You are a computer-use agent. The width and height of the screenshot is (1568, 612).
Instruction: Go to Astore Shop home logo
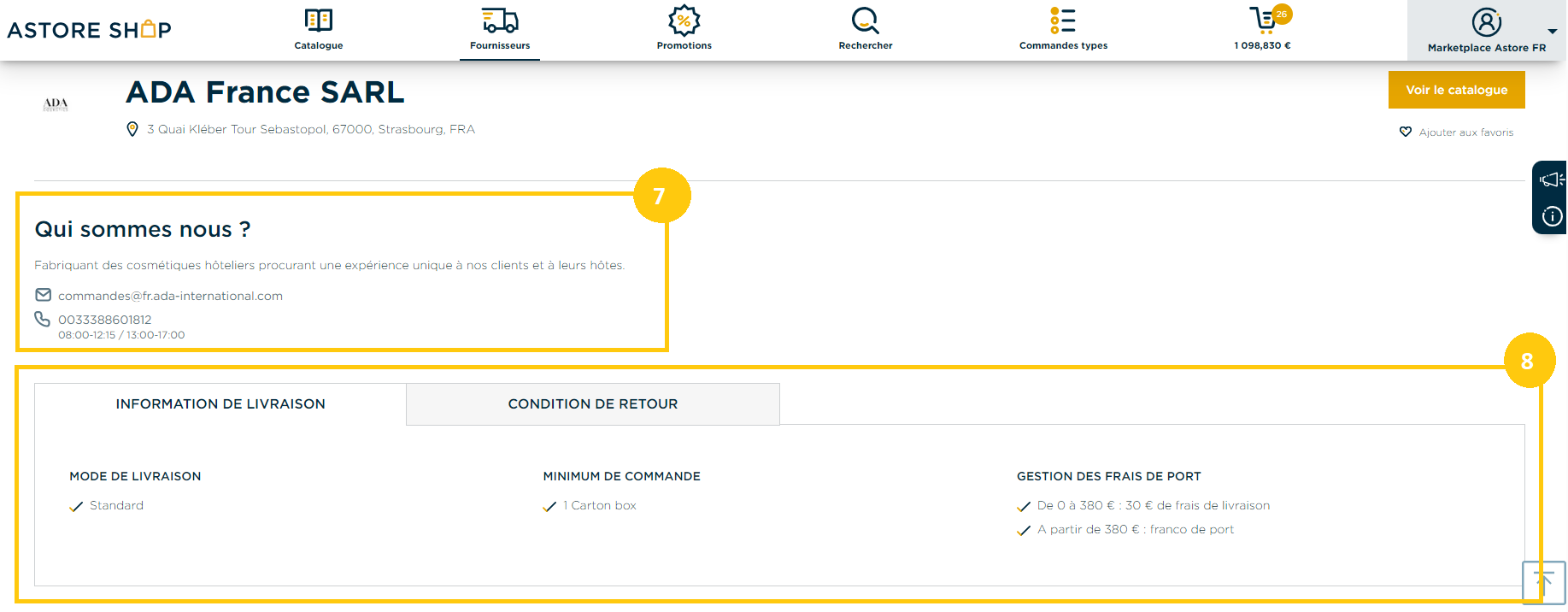[x=90, y=30]
